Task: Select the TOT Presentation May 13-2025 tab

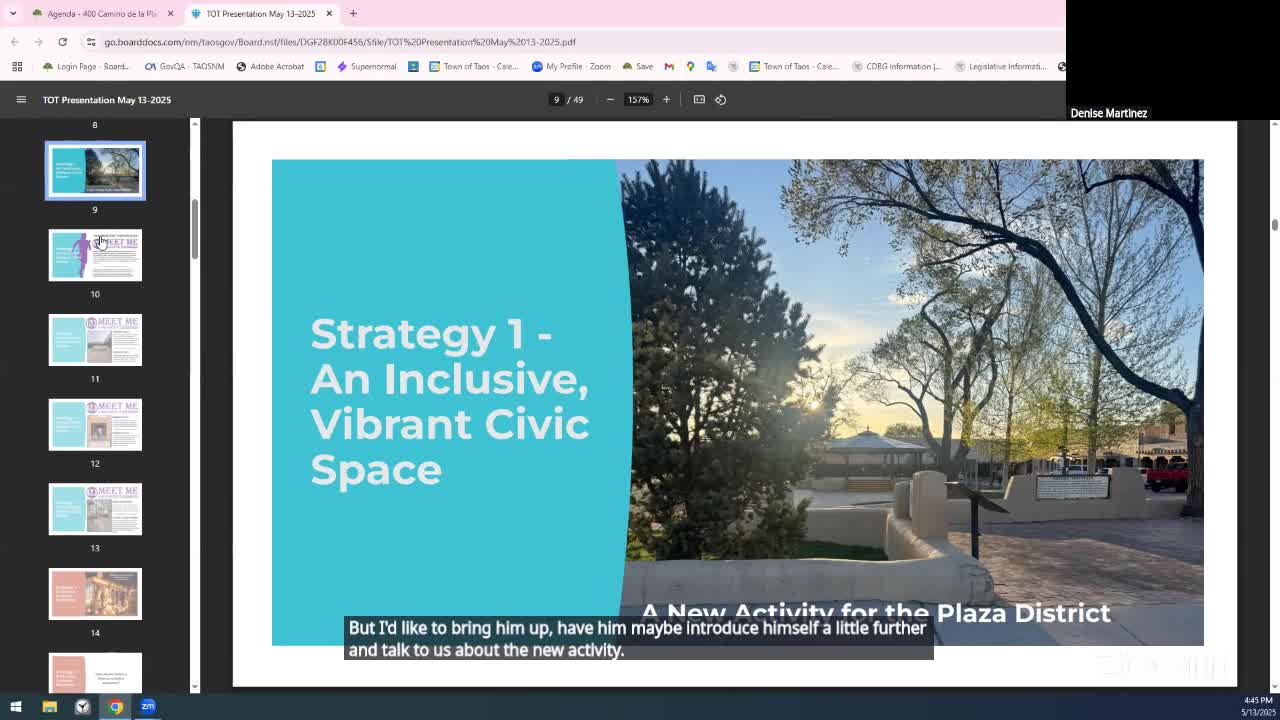Action: click(262, 13)
